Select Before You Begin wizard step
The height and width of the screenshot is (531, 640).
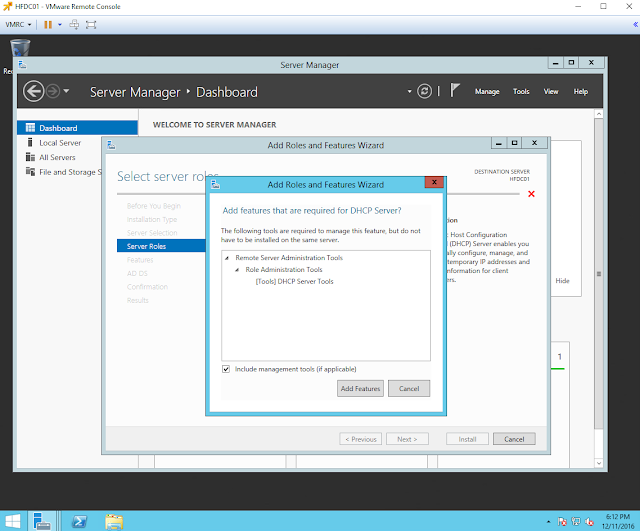[x=153, y=206]
